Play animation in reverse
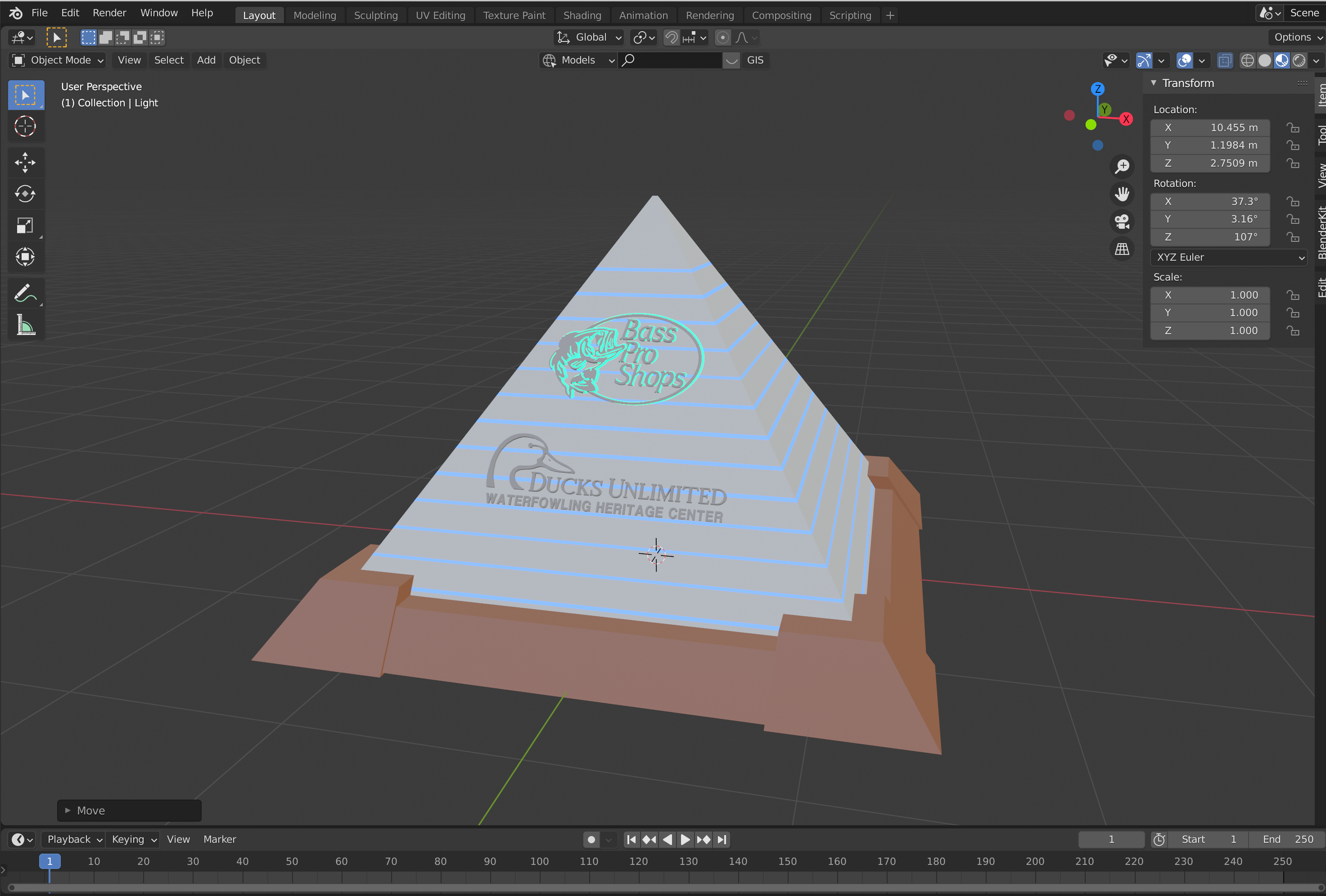The height and width of the screenshot is (896, 1326). 668,839
